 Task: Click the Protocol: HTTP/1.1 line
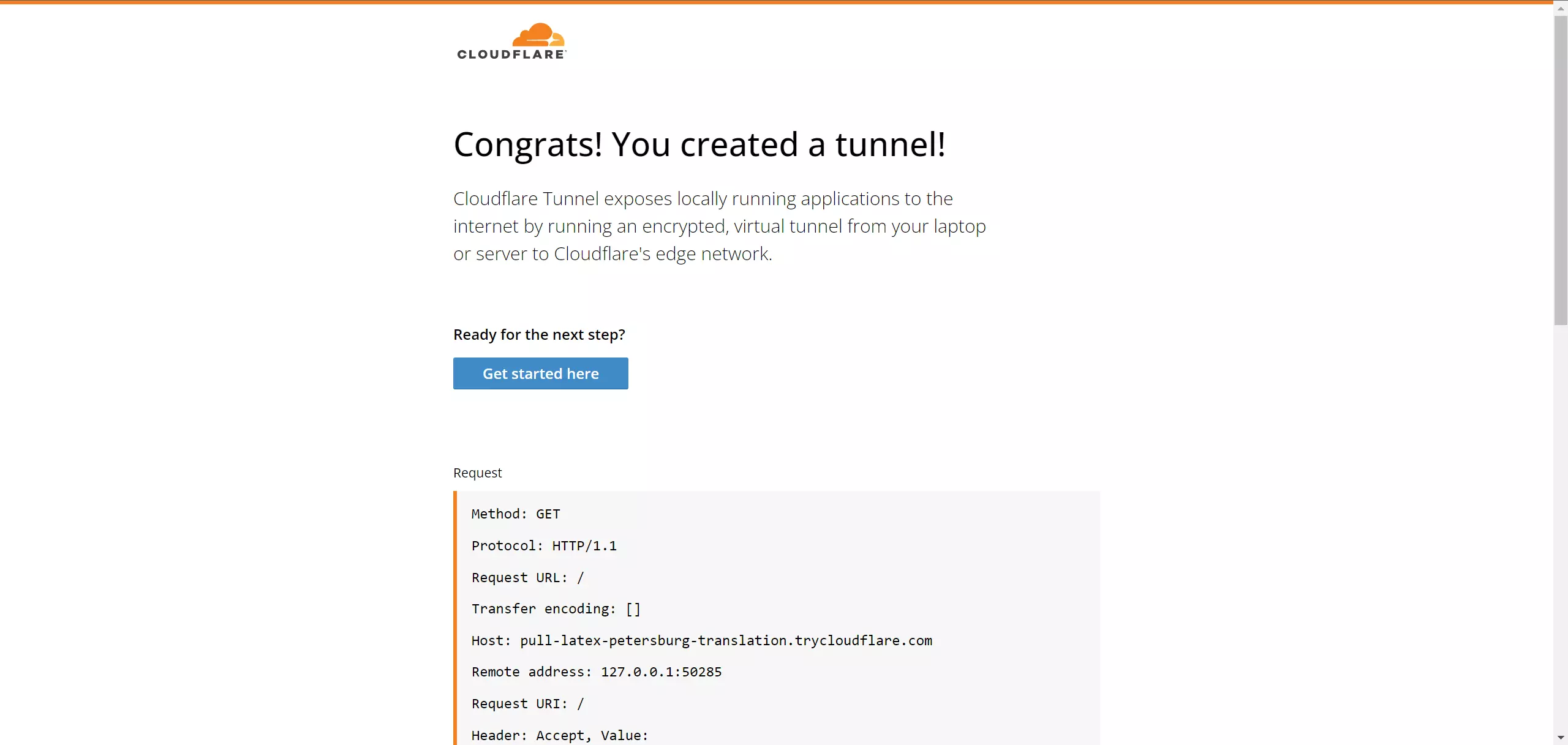544,546
